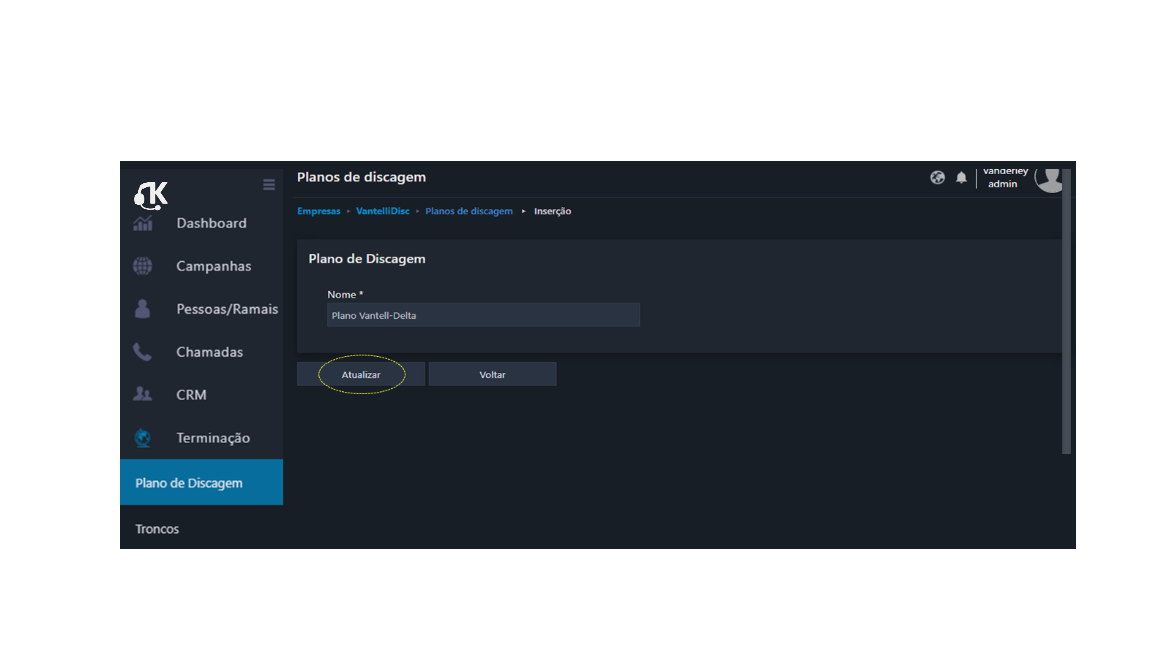Click the Terminação globe icon
The image size is (1152, 648).
pos(143,438)
